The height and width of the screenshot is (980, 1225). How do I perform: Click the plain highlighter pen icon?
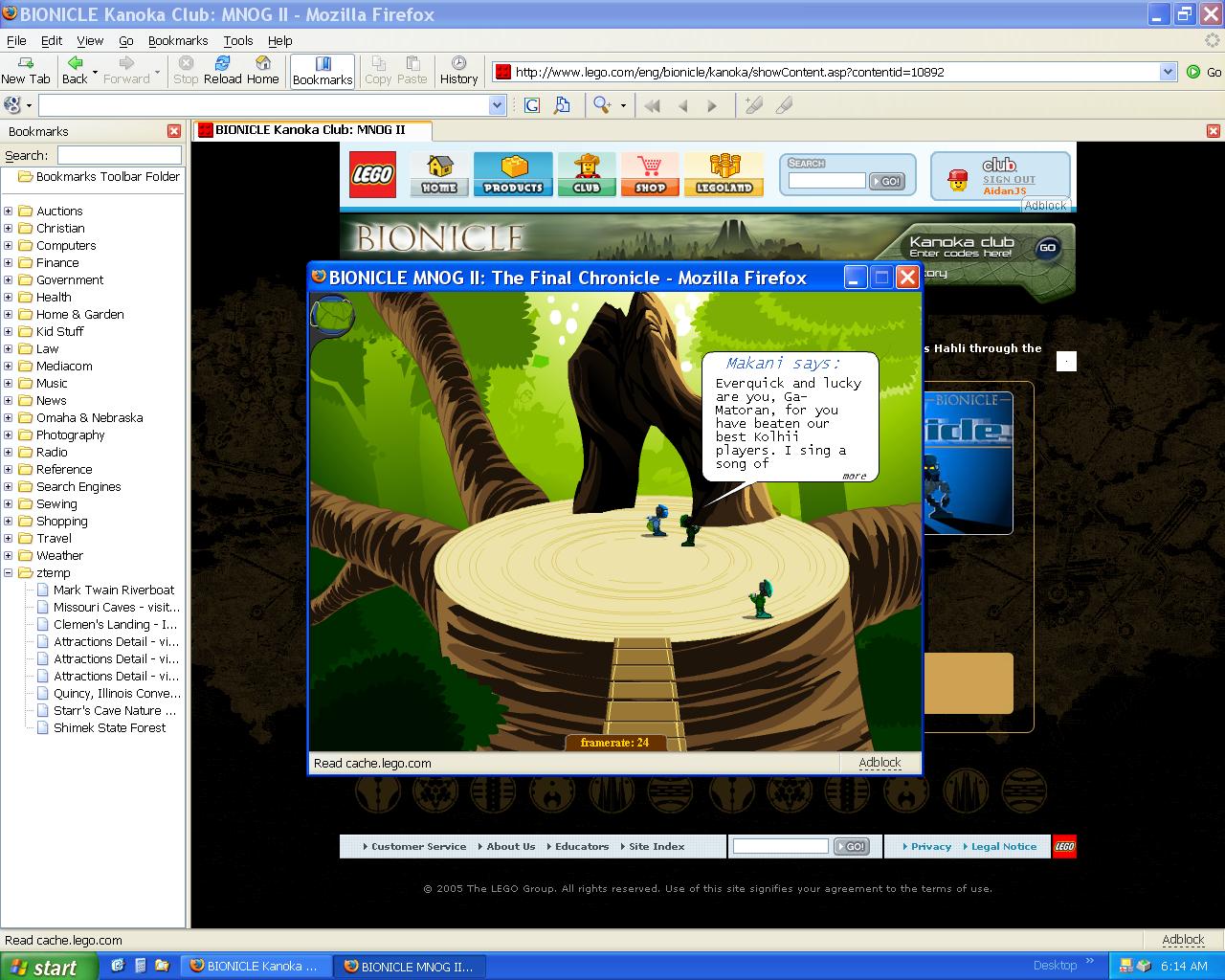click(784, 105)
